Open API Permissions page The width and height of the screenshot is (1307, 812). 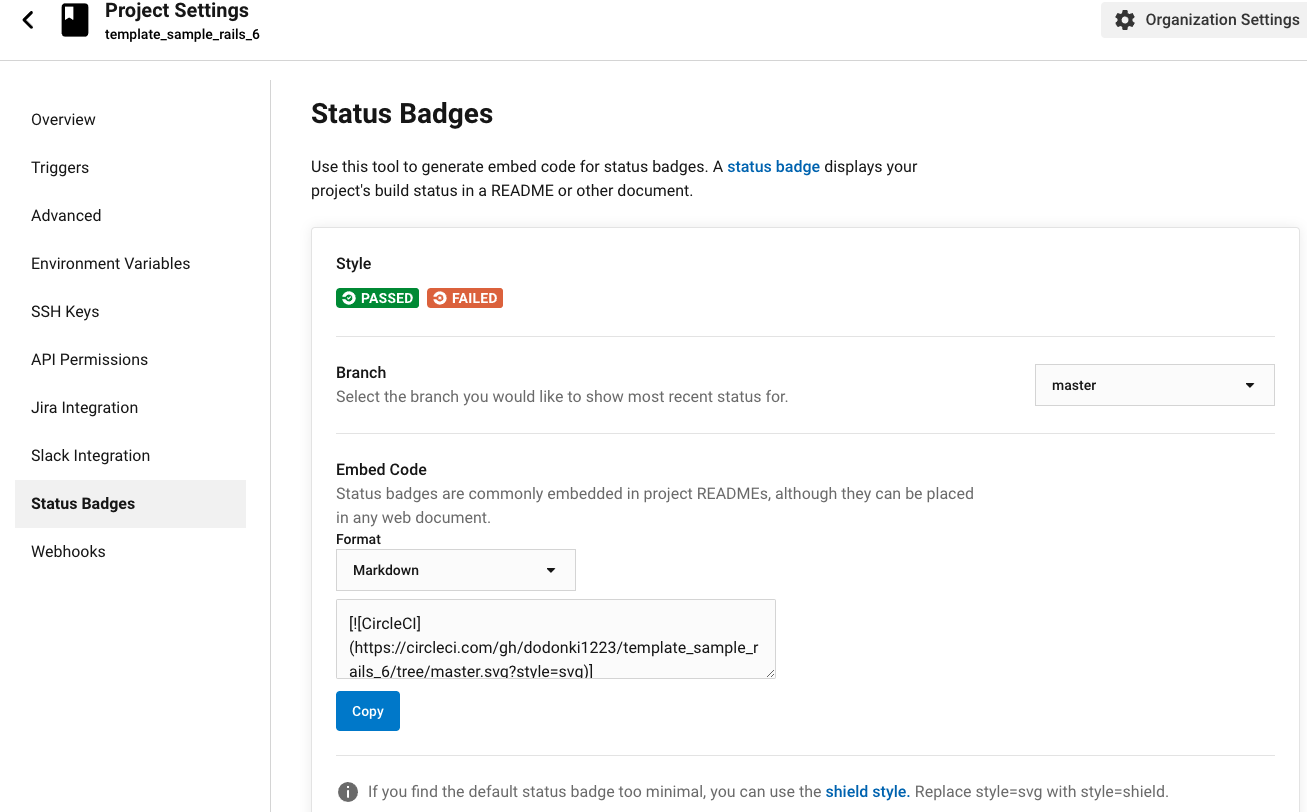(x=89, y=360)
